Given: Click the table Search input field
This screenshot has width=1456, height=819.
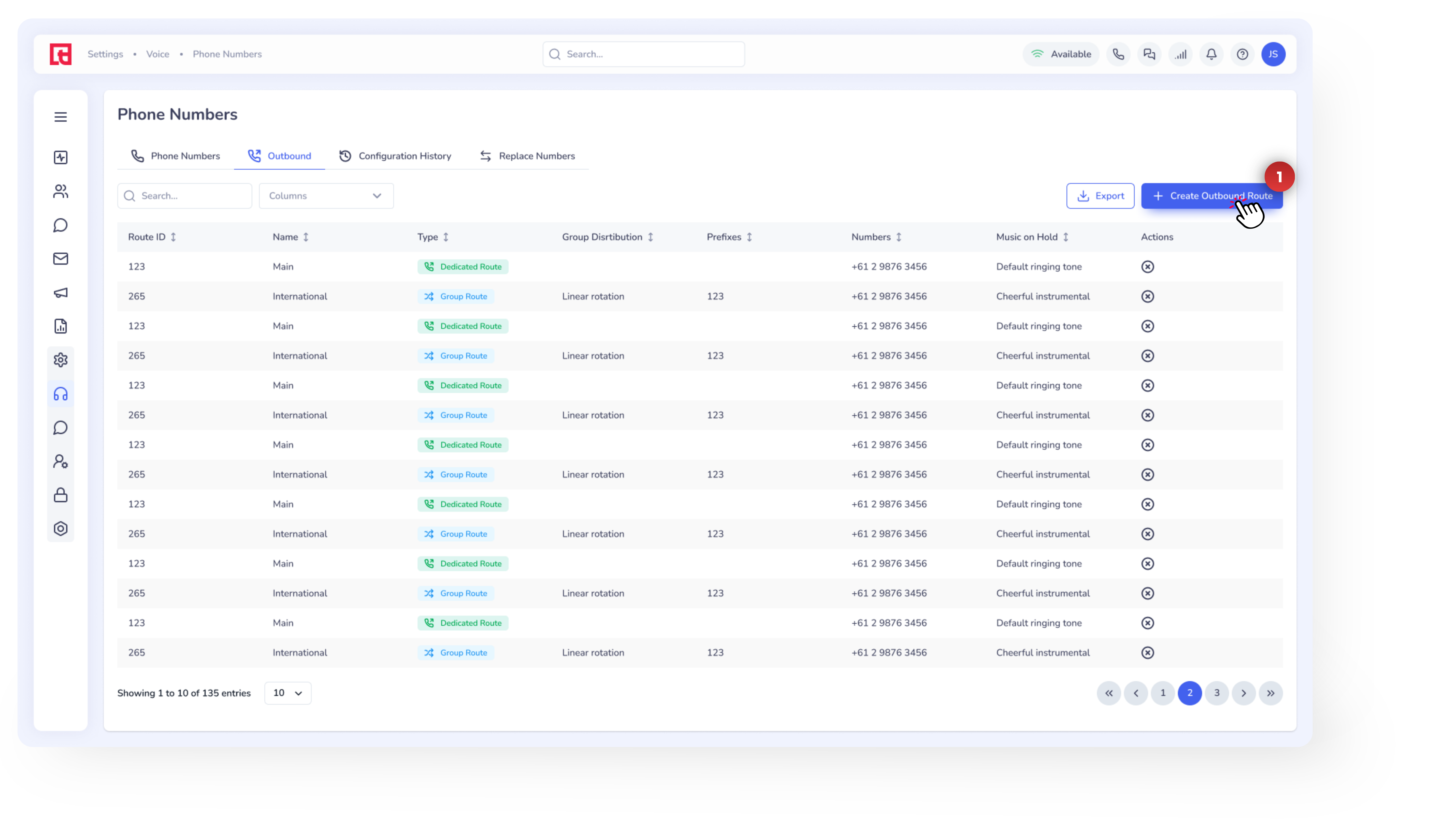Looking at the screenshot, I should (x=185, y=196).
